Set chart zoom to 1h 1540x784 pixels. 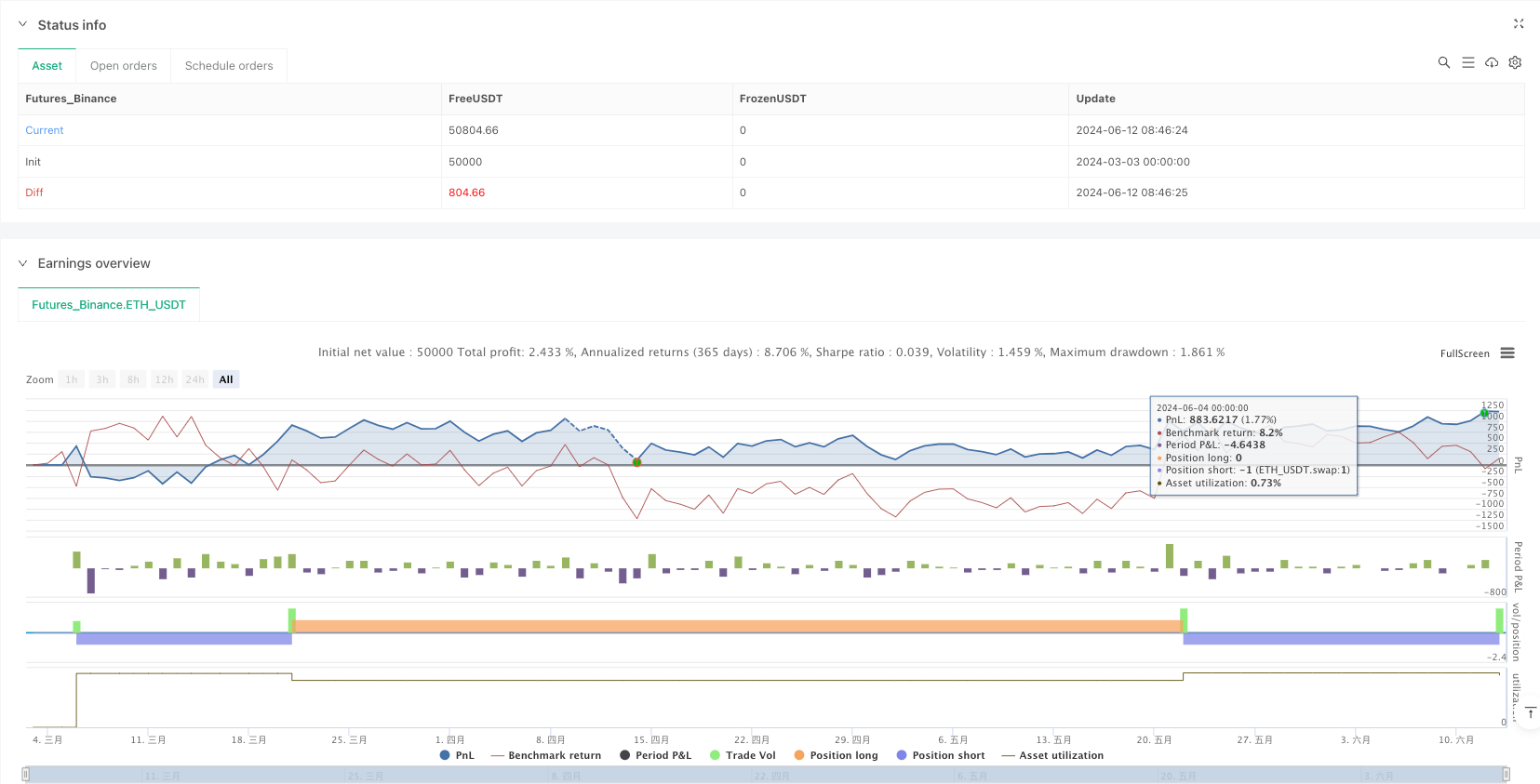click(x=72, y=379)
